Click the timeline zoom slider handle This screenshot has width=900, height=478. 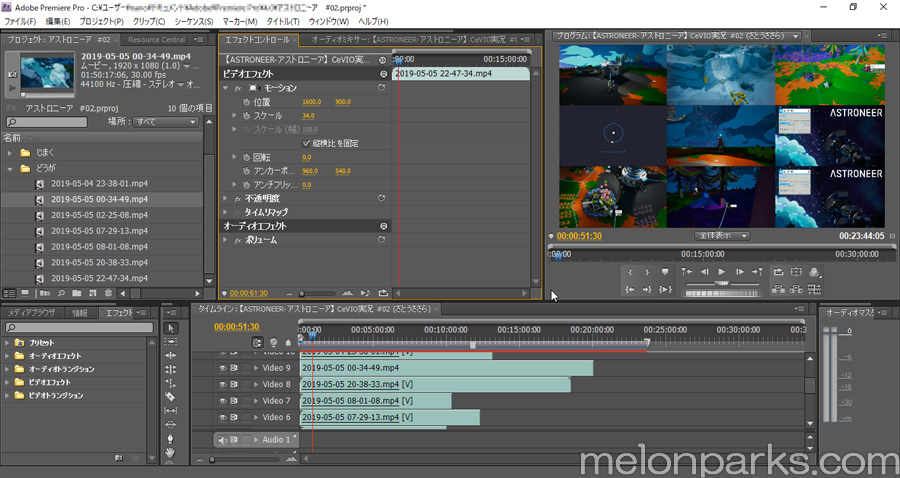(212, 460)
